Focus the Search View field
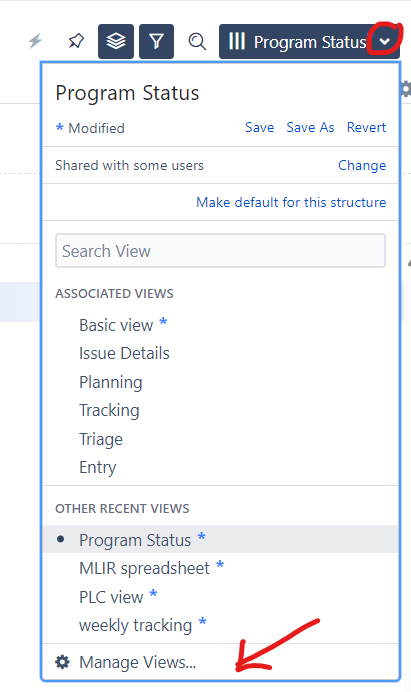The height and width of the screenshot is (692, 411). point(220,251)
